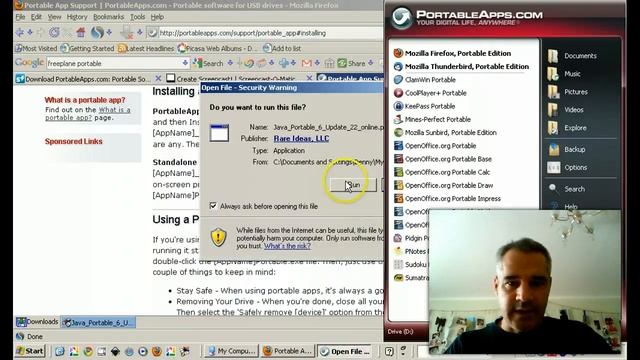Click the Share button on Google toolbar
This screenshot has height=360, width=640.
[351, 63]
